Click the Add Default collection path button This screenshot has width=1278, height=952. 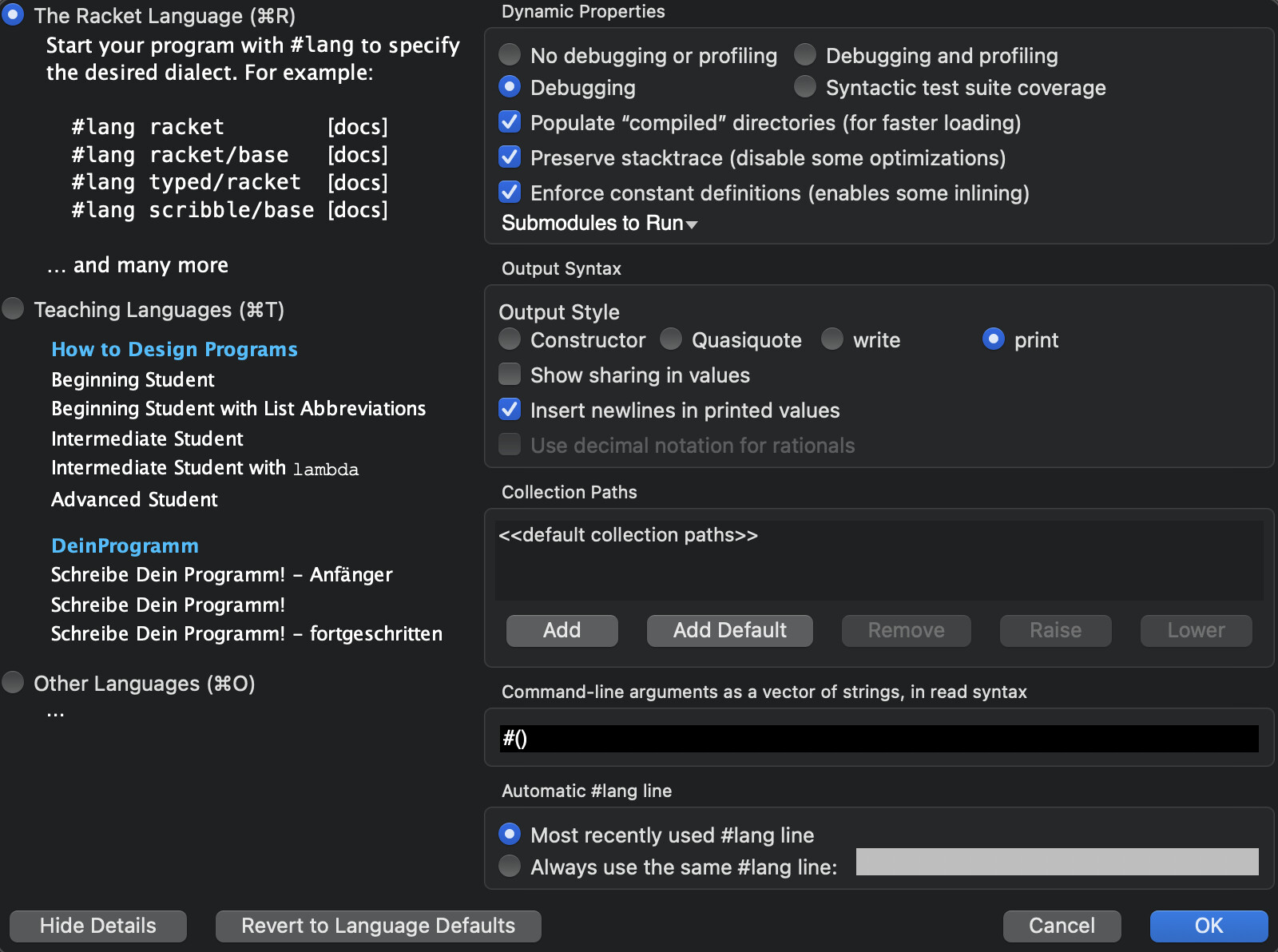tap(729, 630)
